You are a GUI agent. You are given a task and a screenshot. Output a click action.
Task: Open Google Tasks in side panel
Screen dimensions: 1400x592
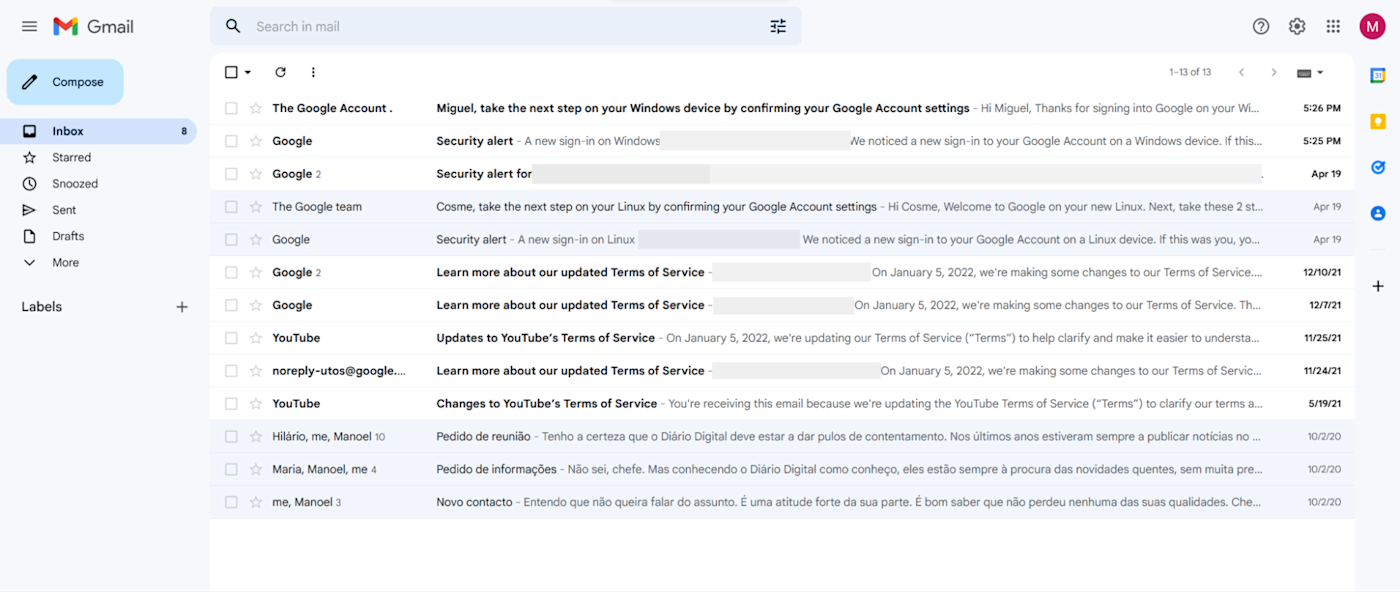point(1378,167)
